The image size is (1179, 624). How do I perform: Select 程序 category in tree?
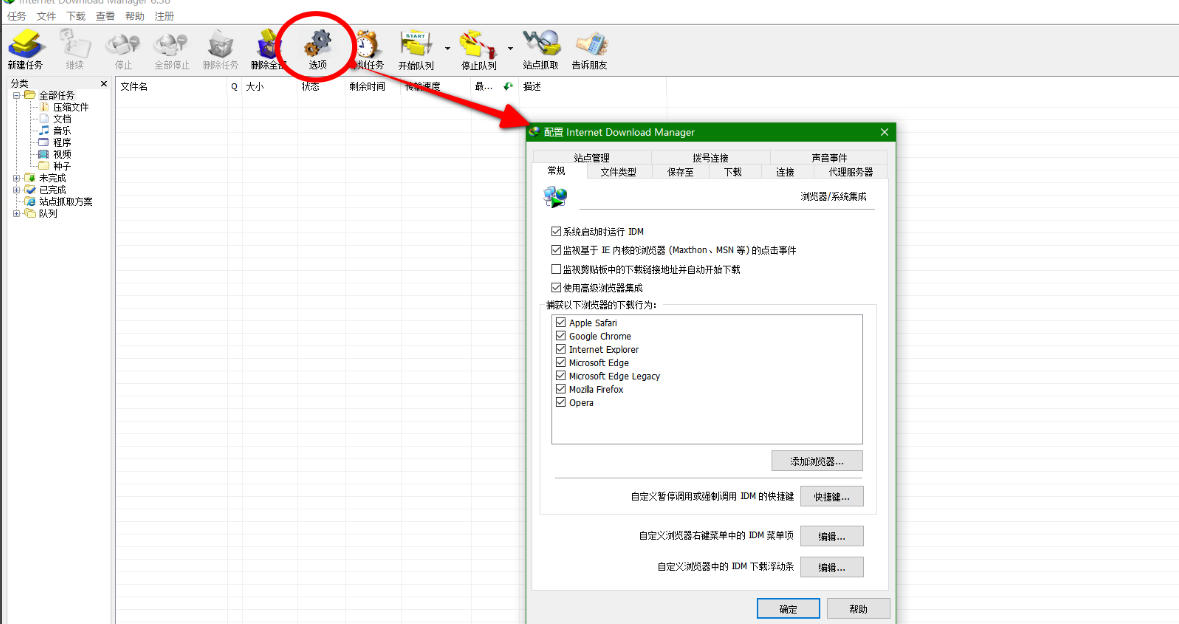point(62,143)
